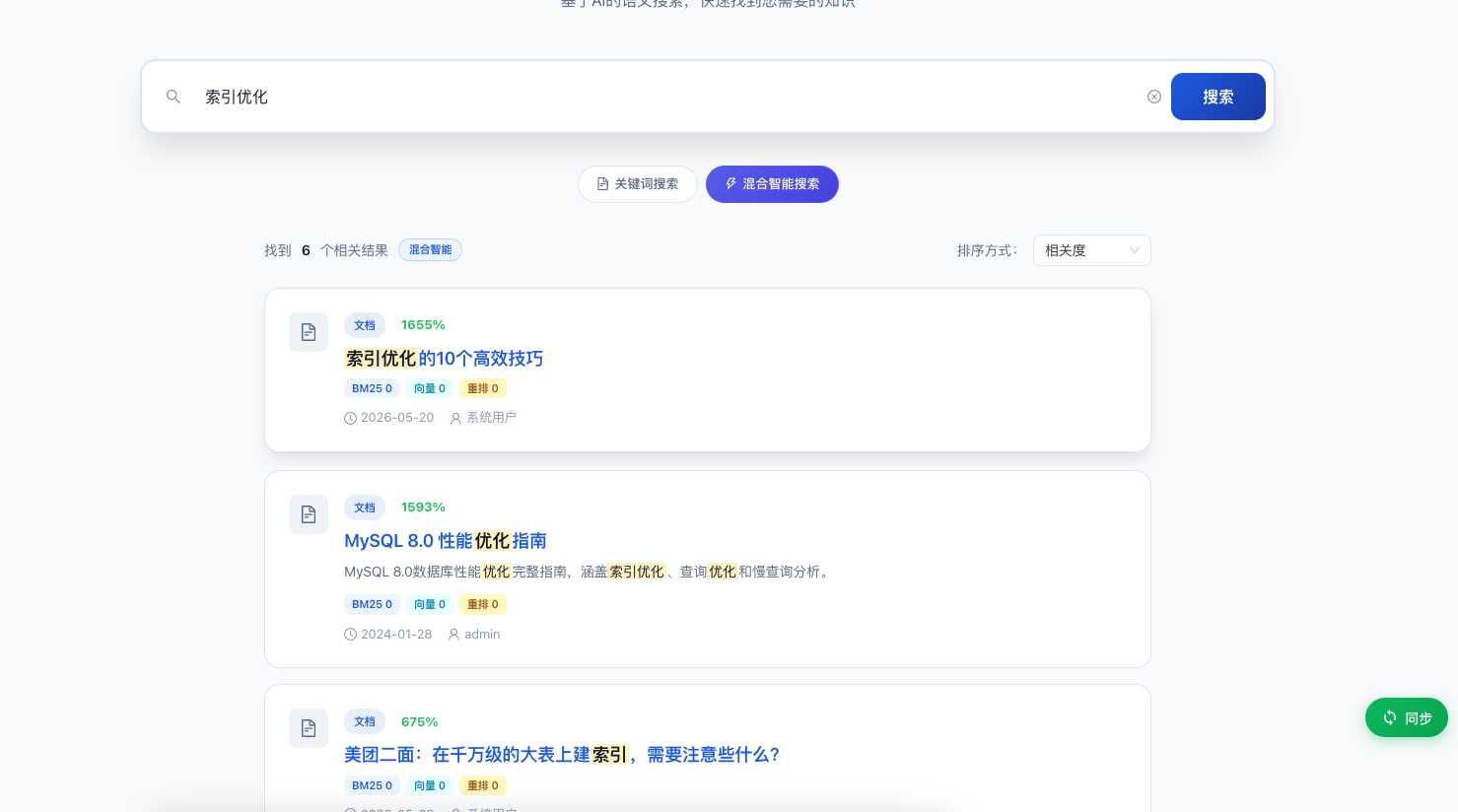This screenshot has width=1458, height=812.
Task: Click the 1593% relevance score
Action: coord(423,507)
